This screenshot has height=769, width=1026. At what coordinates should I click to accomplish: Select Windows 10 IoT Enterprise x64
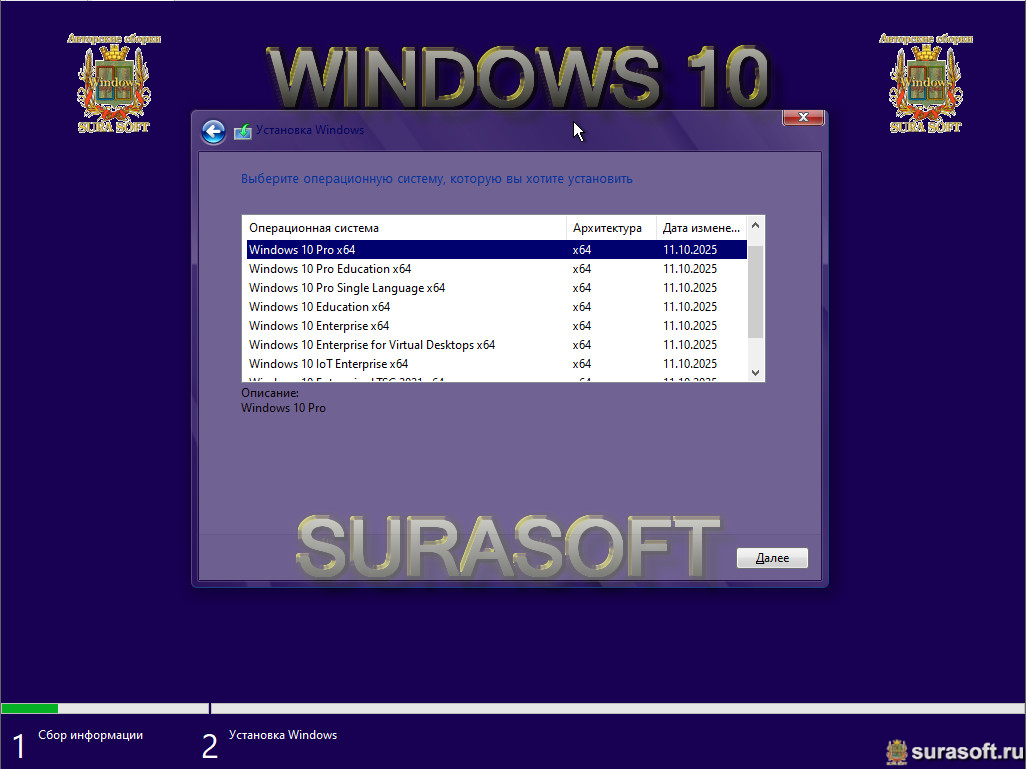pos(328,364)
